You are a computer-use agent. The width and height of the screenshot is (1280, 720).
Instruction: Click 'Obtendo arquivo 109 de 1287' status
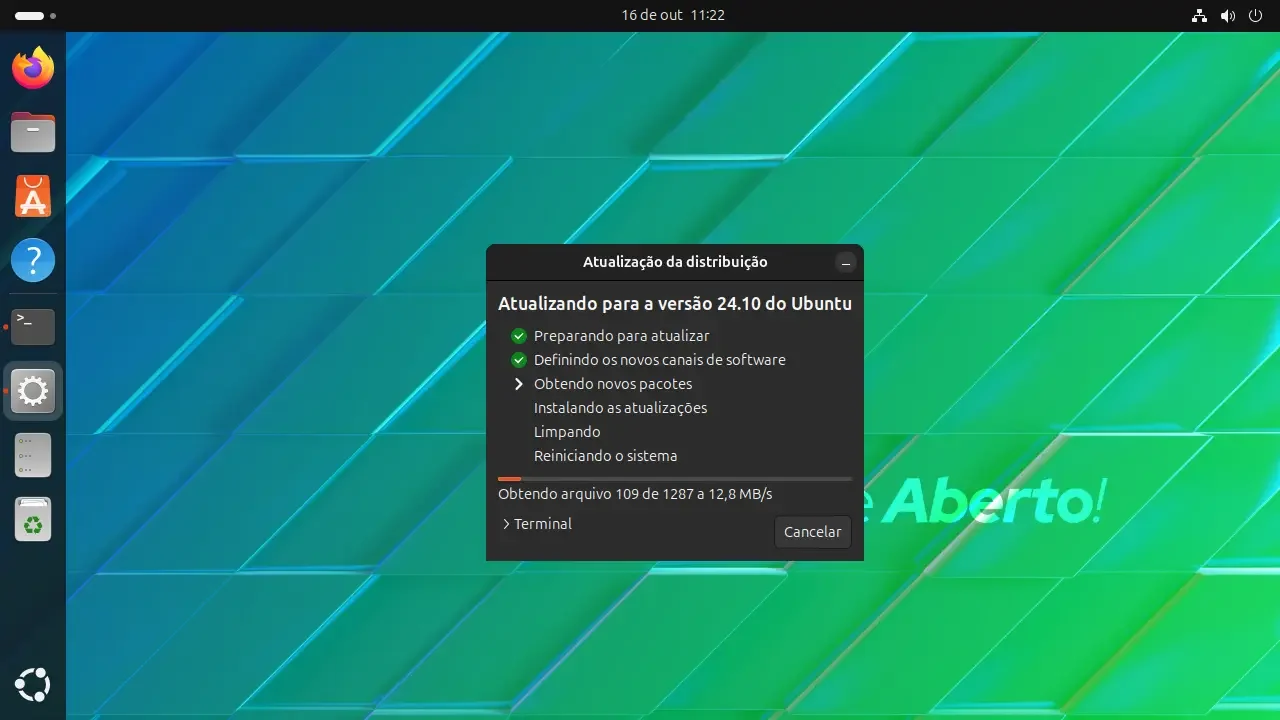click(635, 494)
